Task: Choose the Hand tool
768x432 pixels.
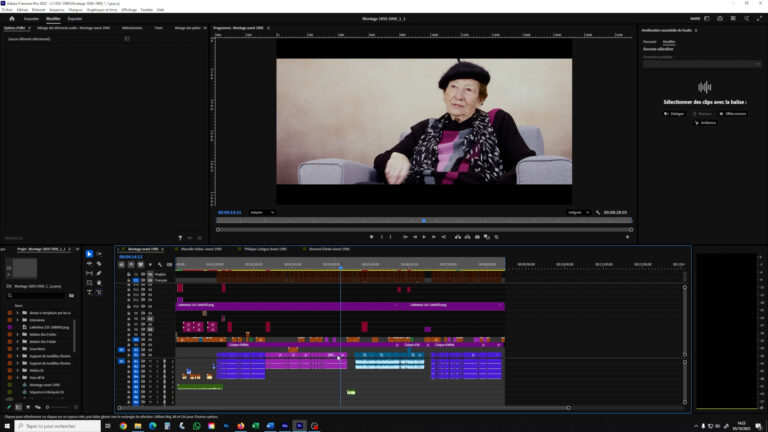Action: coord(98,283)
